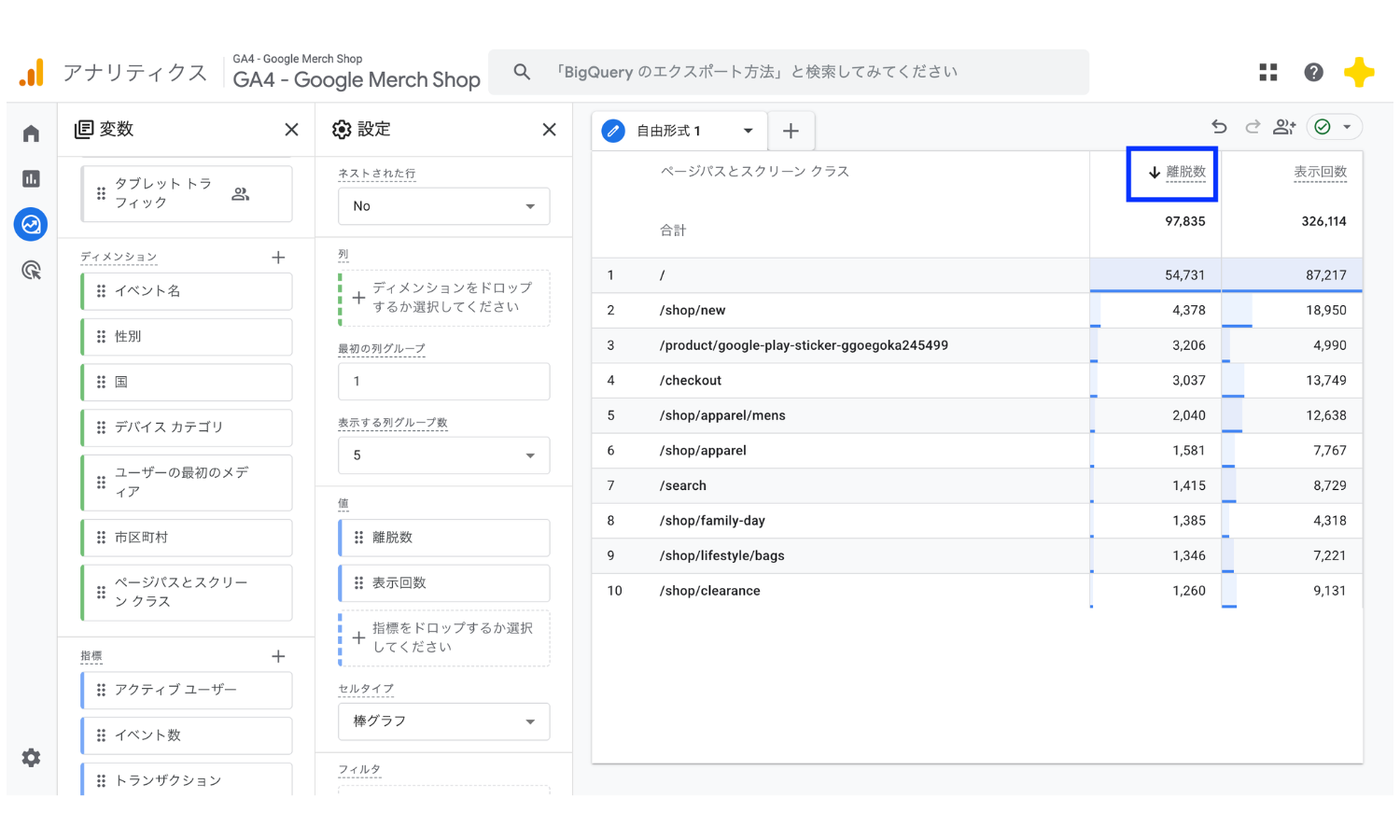Click the /shop/family-day row

(977, 521)
